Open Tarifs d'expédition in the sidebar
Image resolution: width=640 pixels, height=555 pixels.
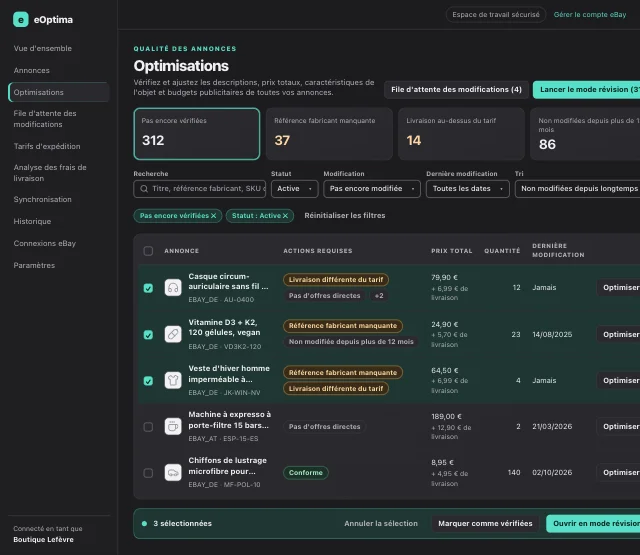coord(47,146)
